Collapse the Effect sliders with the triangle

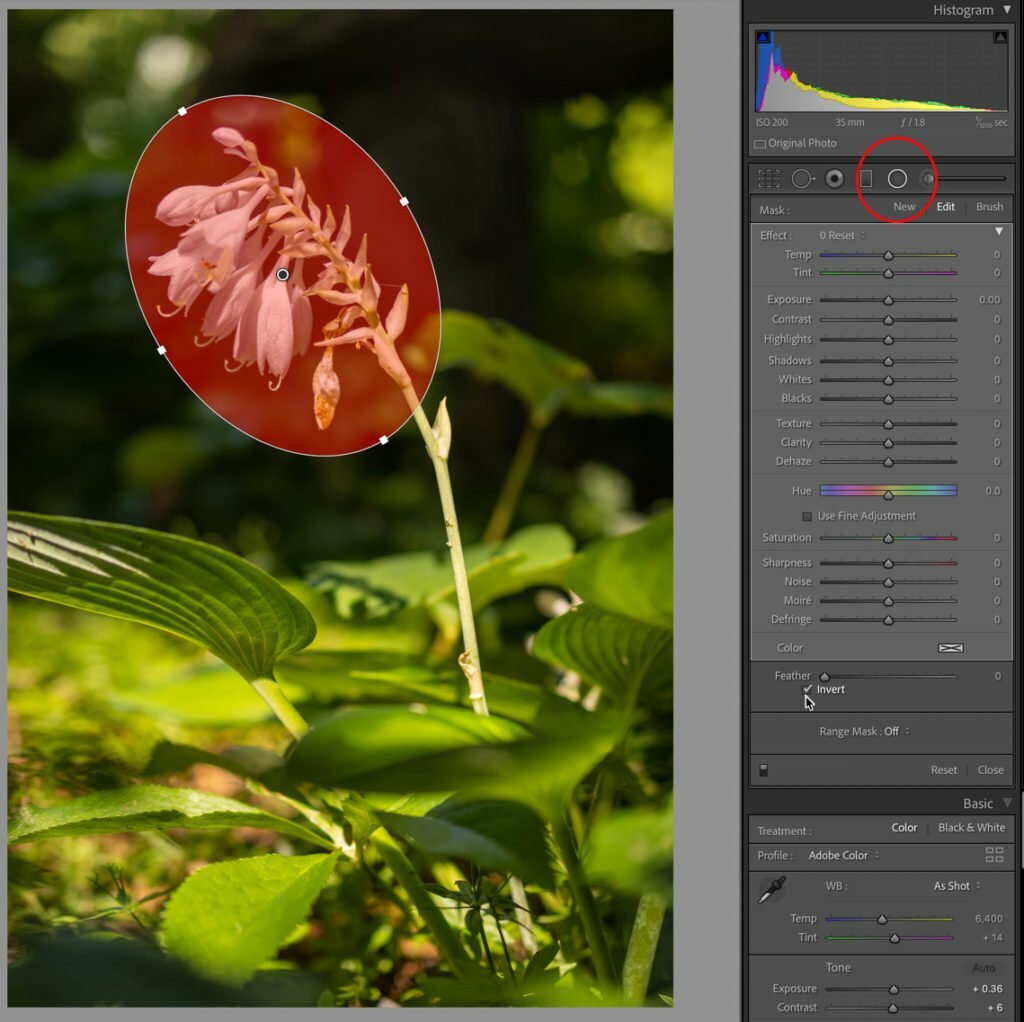pyautogui.click(x=999, y=232)
